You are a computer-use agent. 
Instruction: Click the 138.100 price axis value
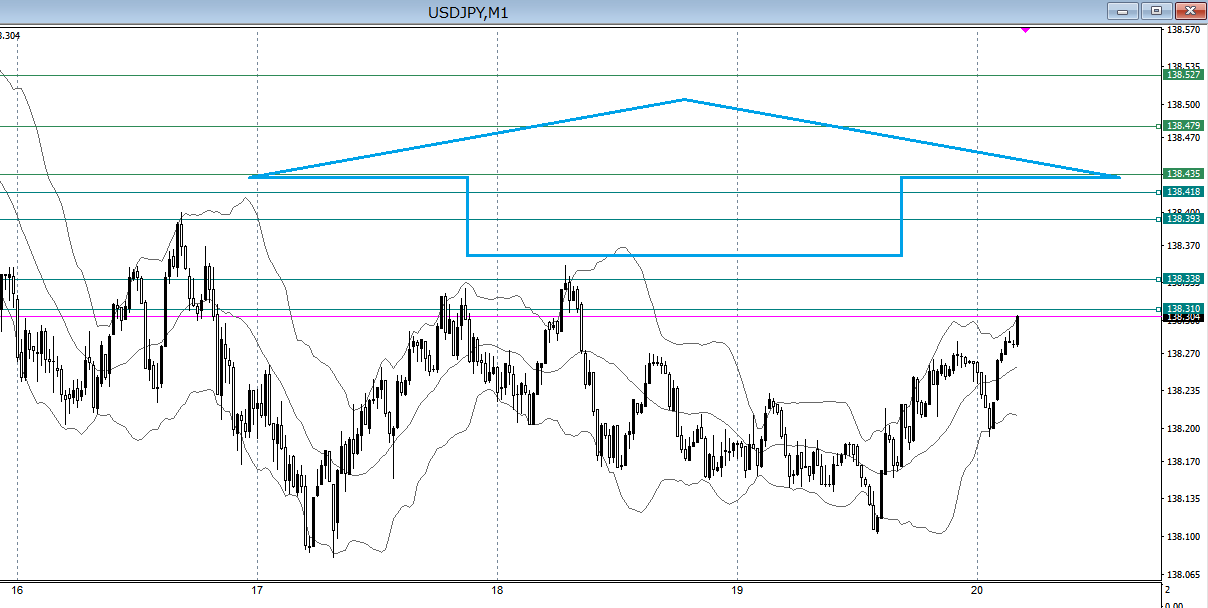[1184, 537]
